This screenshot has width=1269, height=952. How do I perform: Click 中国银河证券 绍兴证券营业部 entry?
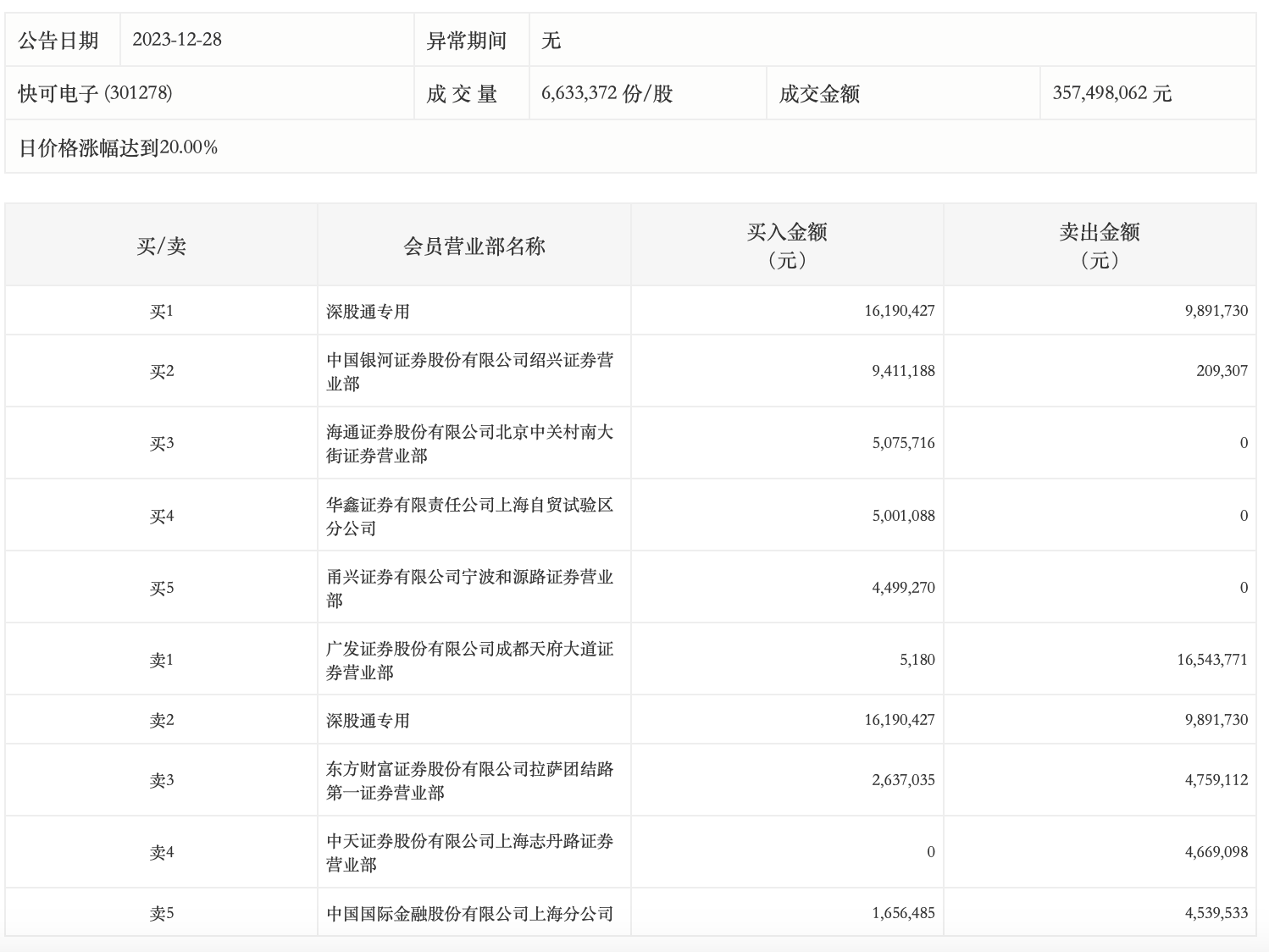[x=469, y=371]
